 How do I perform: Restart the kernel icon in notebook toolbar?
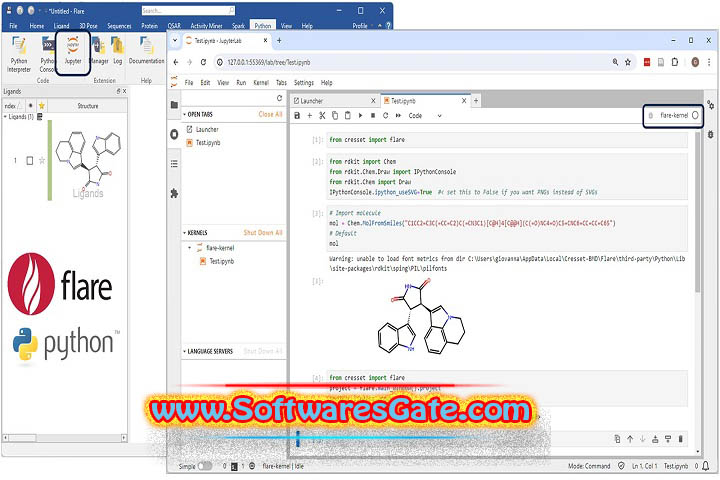(x=385, y=116)
